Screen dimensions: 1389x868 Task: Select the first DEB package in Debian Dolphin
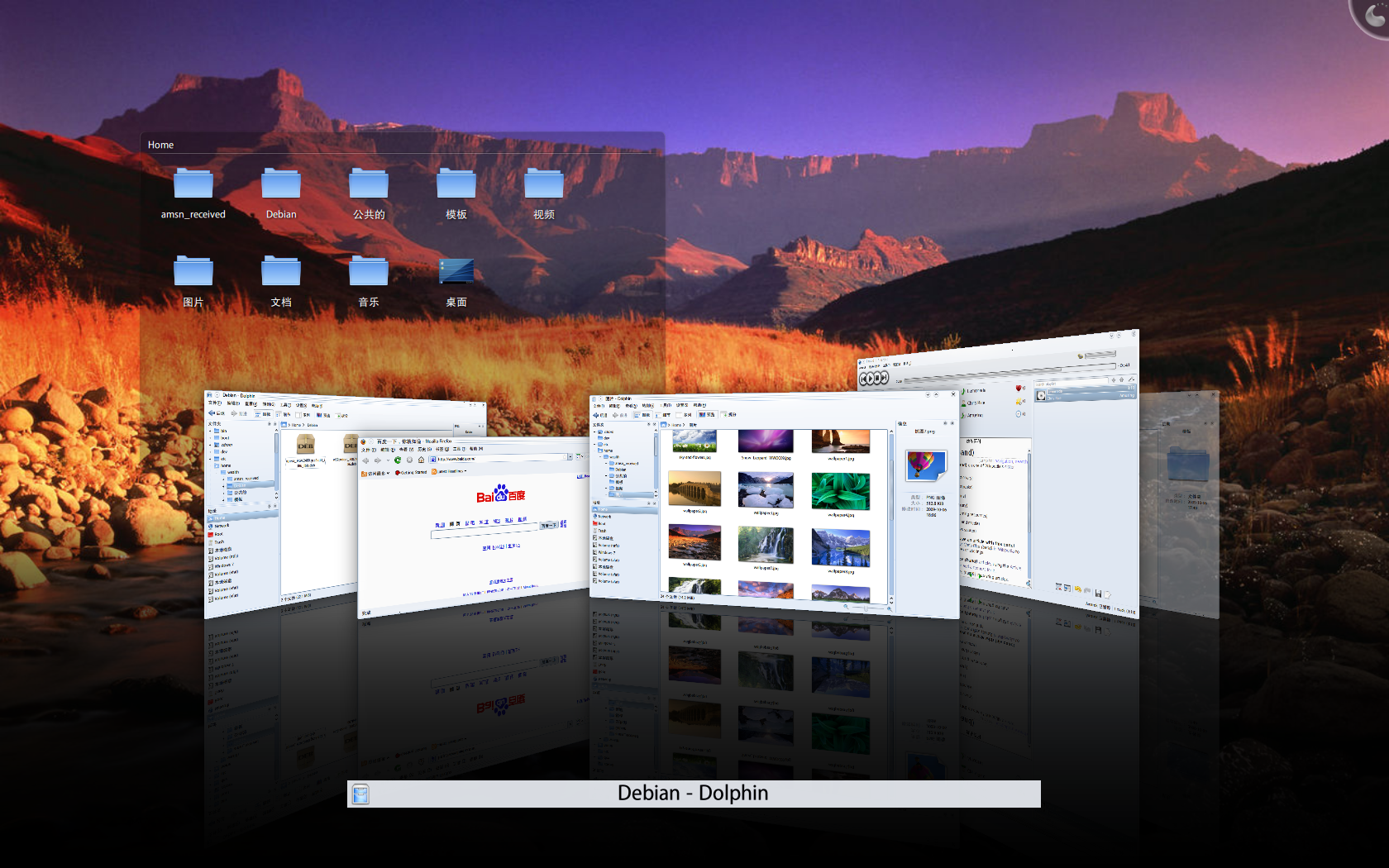coord(305,451)
